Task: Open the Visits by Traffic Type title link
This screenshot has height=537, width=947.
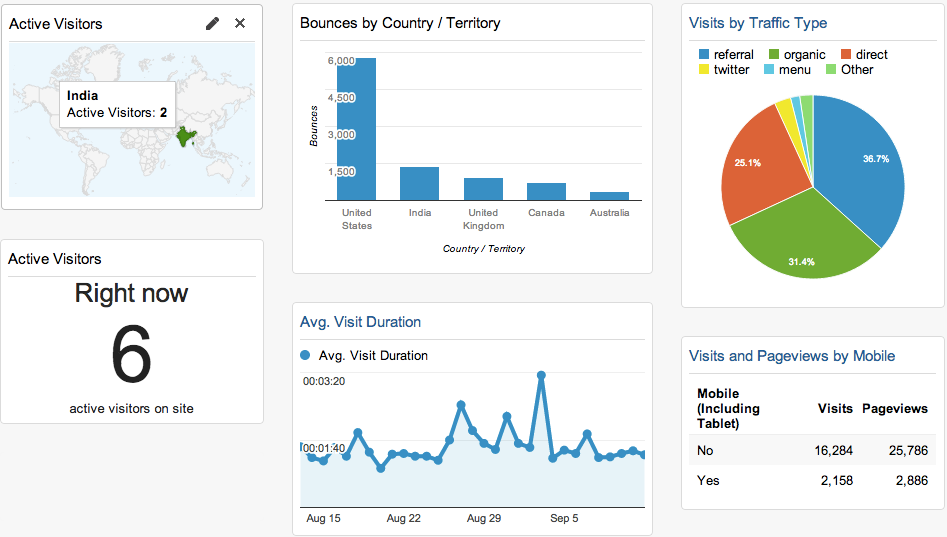Action: [758, 23]
